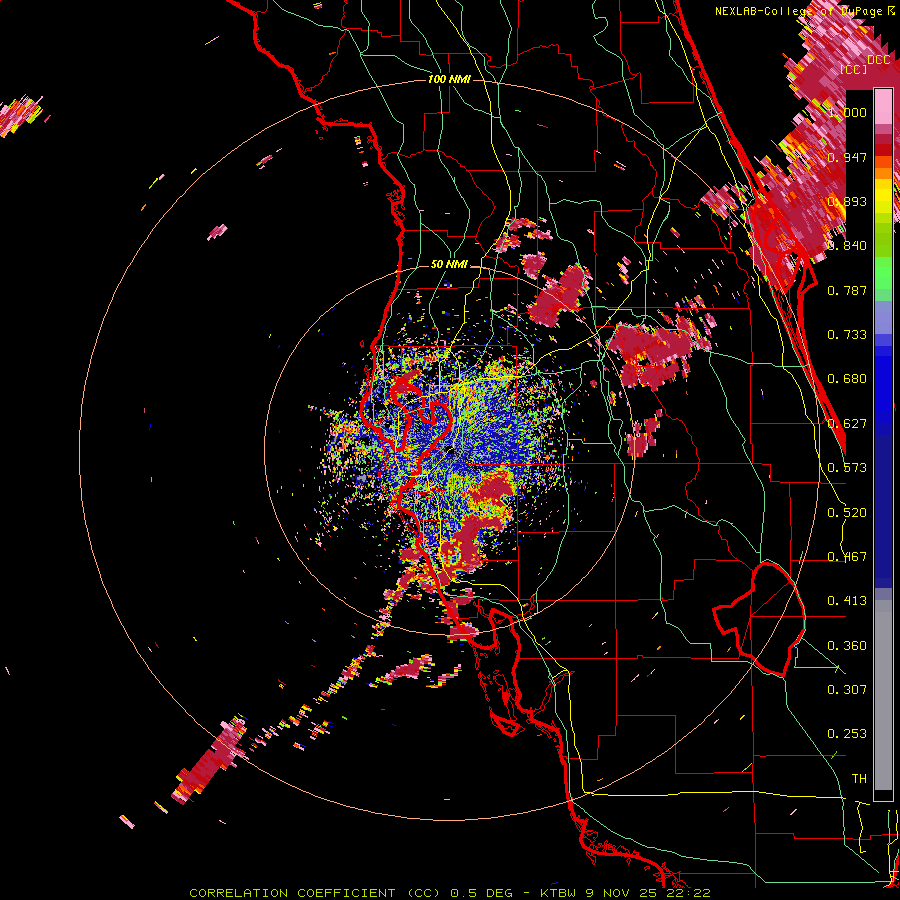Pick the light pink swatch atop the color bar
The image size is (900, 900).
pos(883,106)
